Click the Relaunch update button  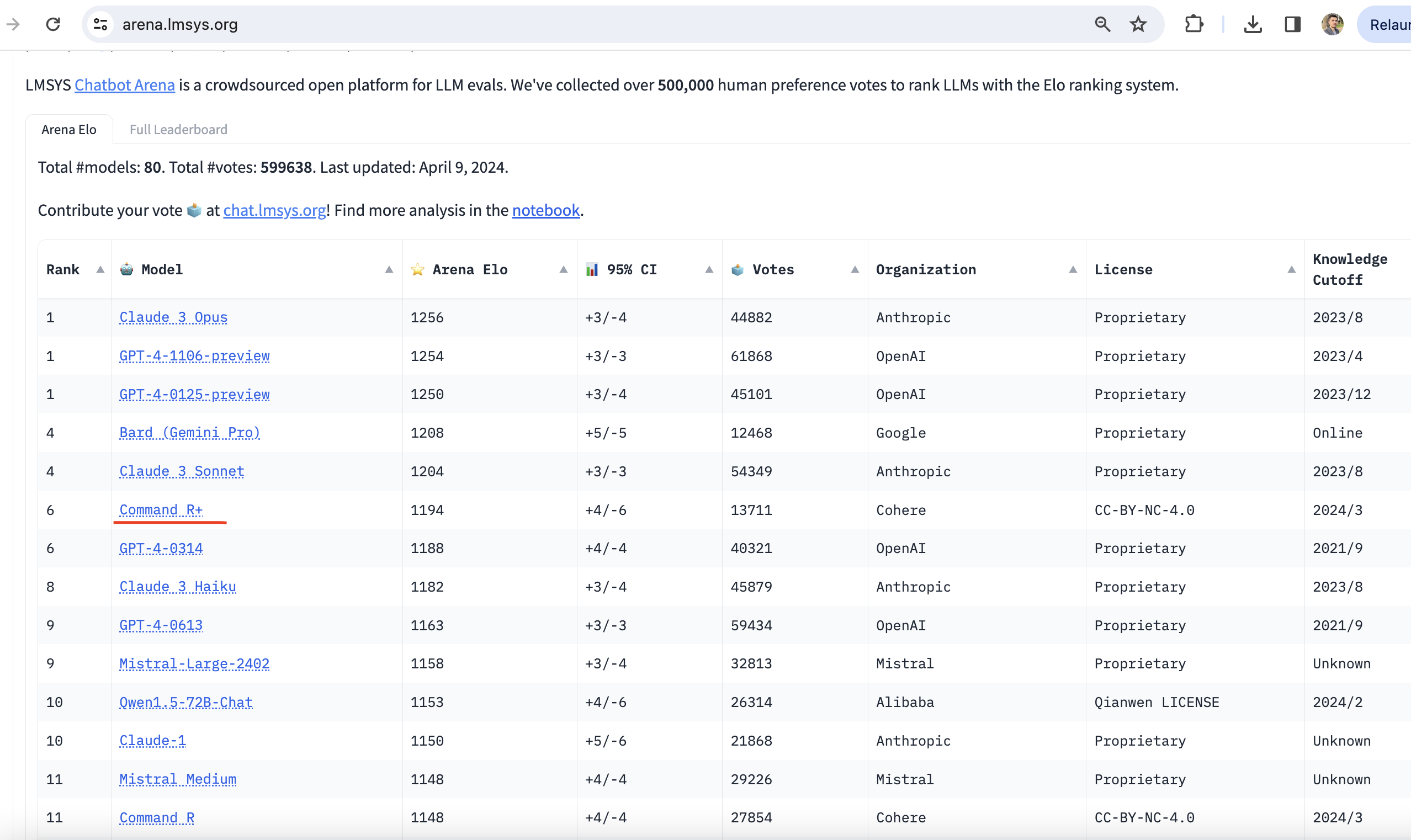[x=1385, y=24]
